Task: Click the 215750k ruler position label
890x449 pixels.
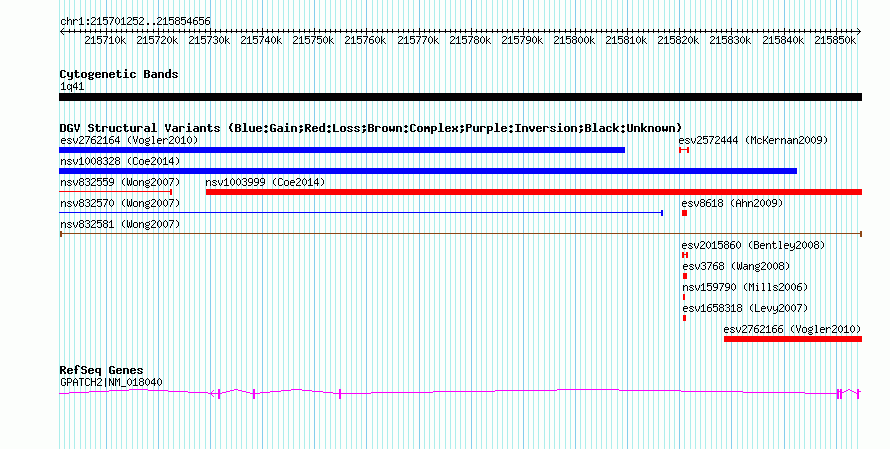Action: click(x=313, y=40)
